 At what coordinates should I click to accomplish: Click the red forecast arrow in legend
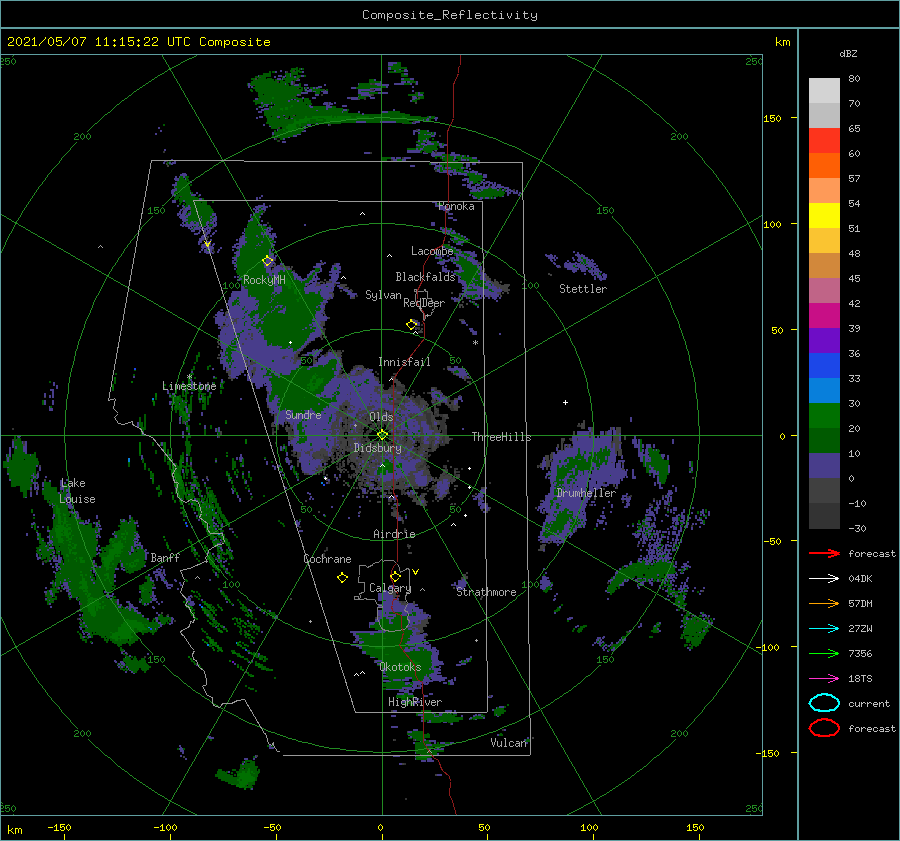click(x=824, y=553)
